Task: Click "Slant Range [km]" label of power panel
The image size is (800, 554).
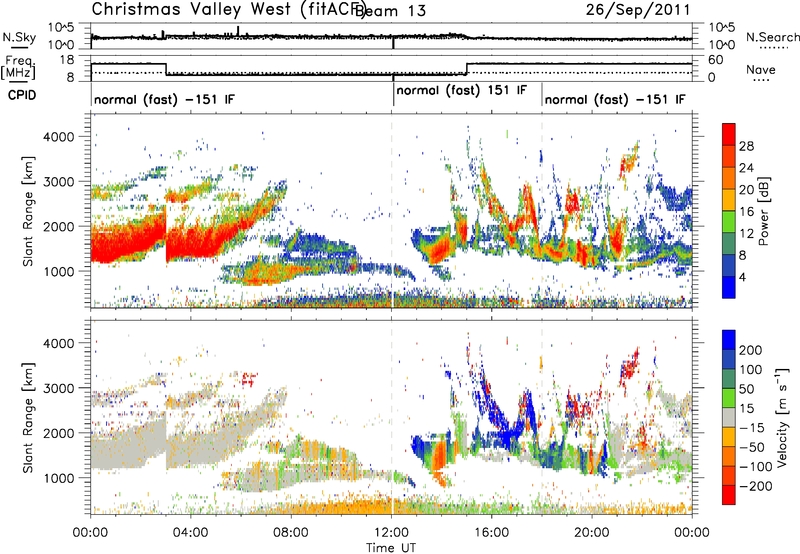Action: 28,211
